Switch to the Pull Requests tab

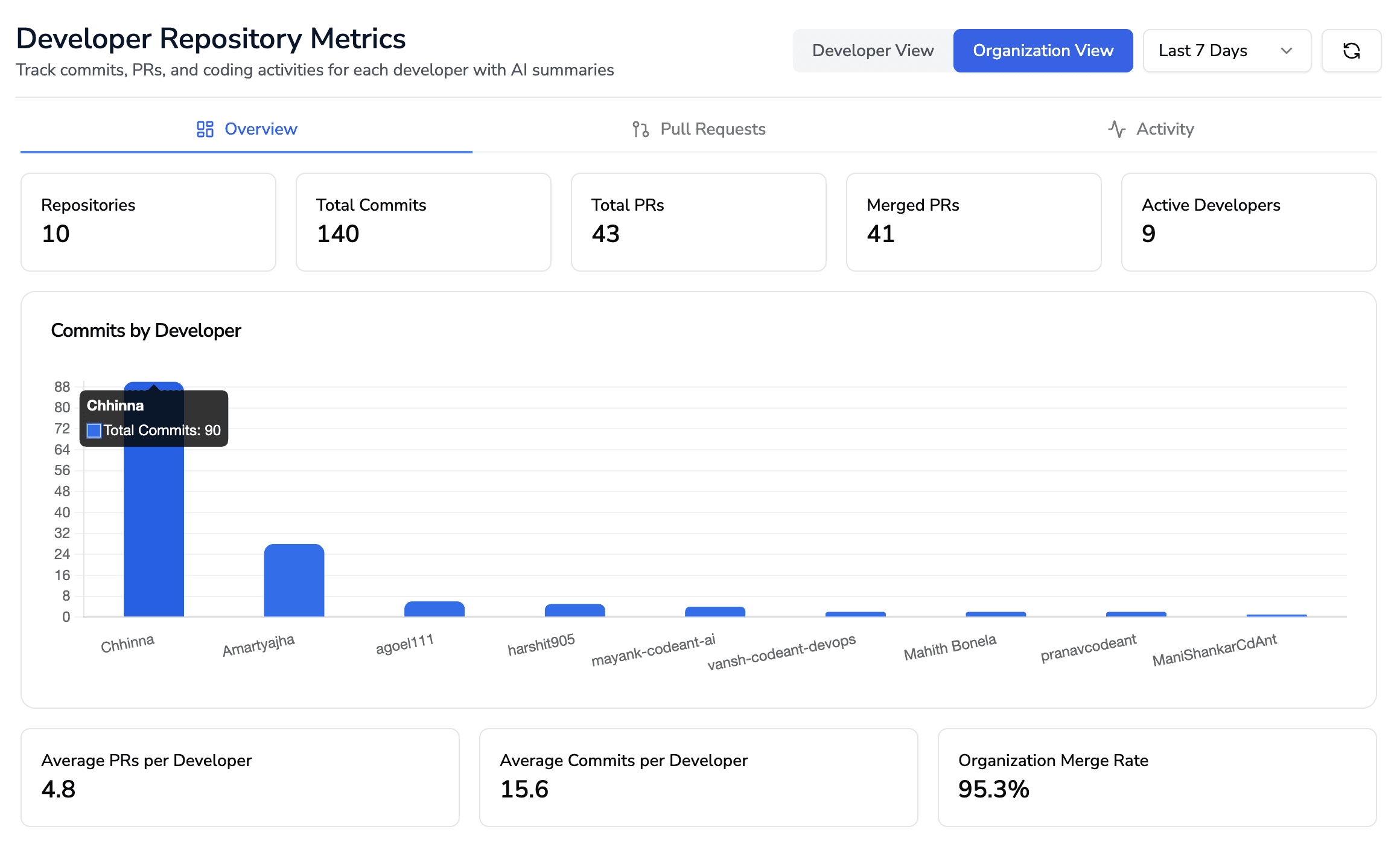[698, 129]
